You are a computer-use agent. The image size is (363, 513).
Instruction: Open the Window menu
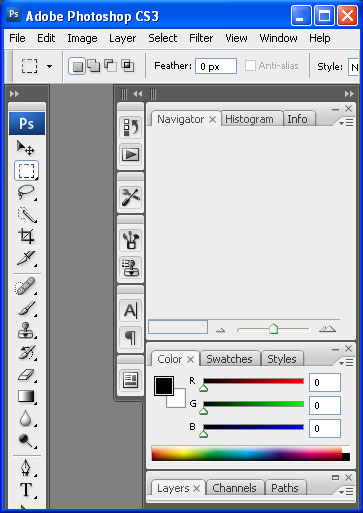278,38
